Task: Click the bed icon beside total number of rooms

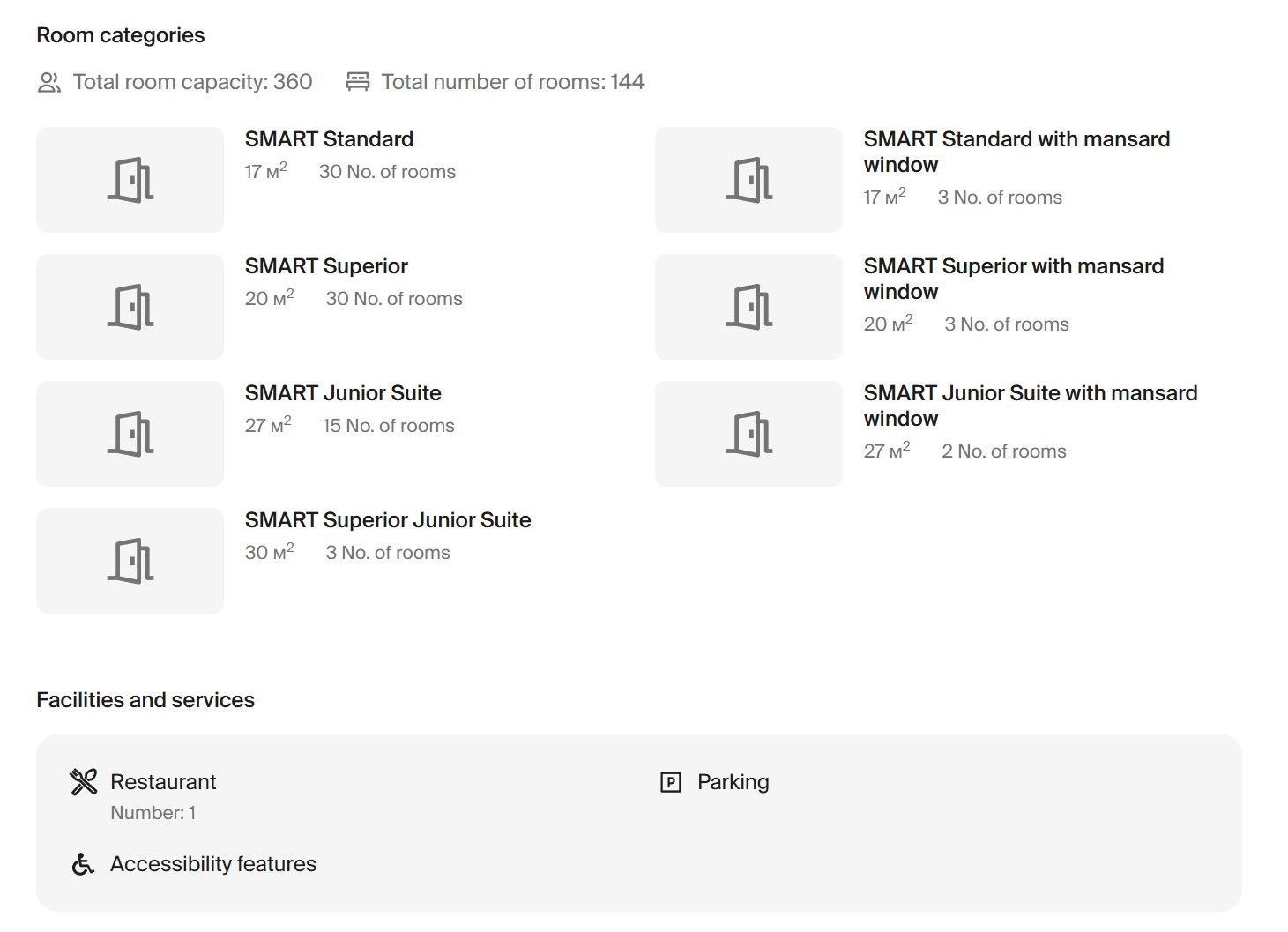Action: pos(357,82)
